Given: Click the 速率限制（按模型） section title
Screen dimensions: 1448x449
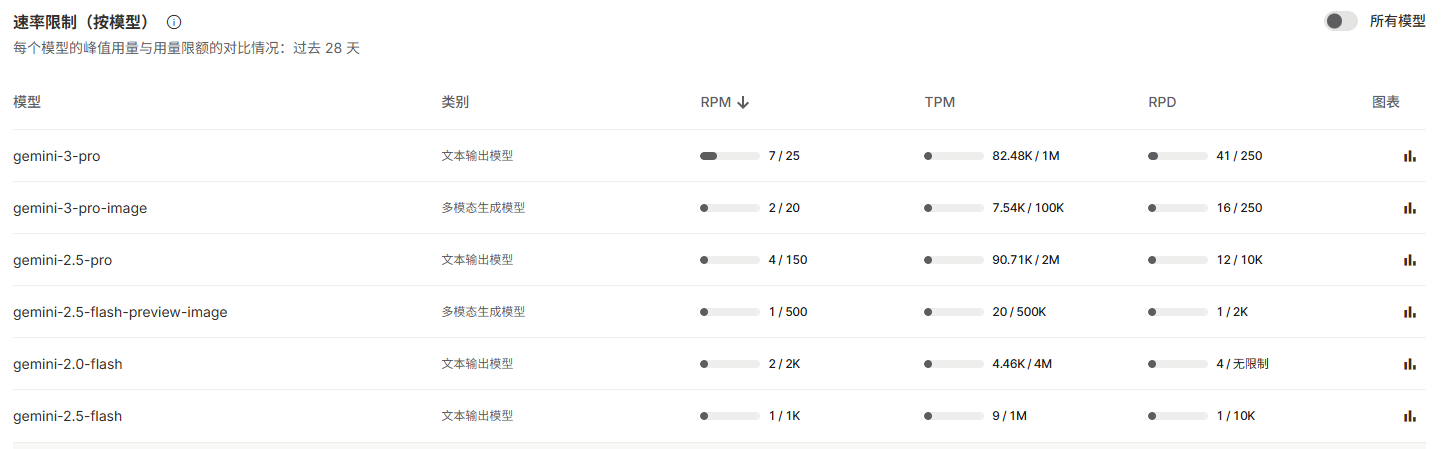Looking at the screenshot, I should (x=82, y=22).
